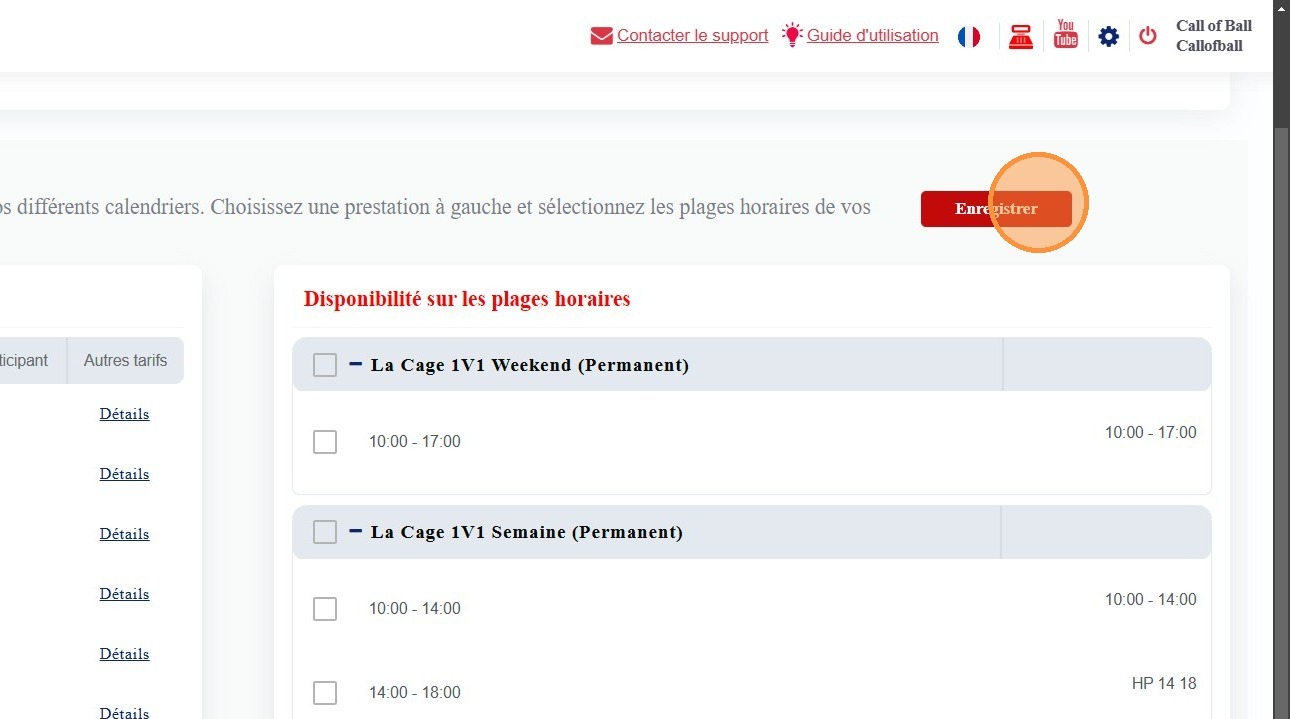Open the Contacter le support link
The image size is (1290, 719).
[x=692, y=36]
